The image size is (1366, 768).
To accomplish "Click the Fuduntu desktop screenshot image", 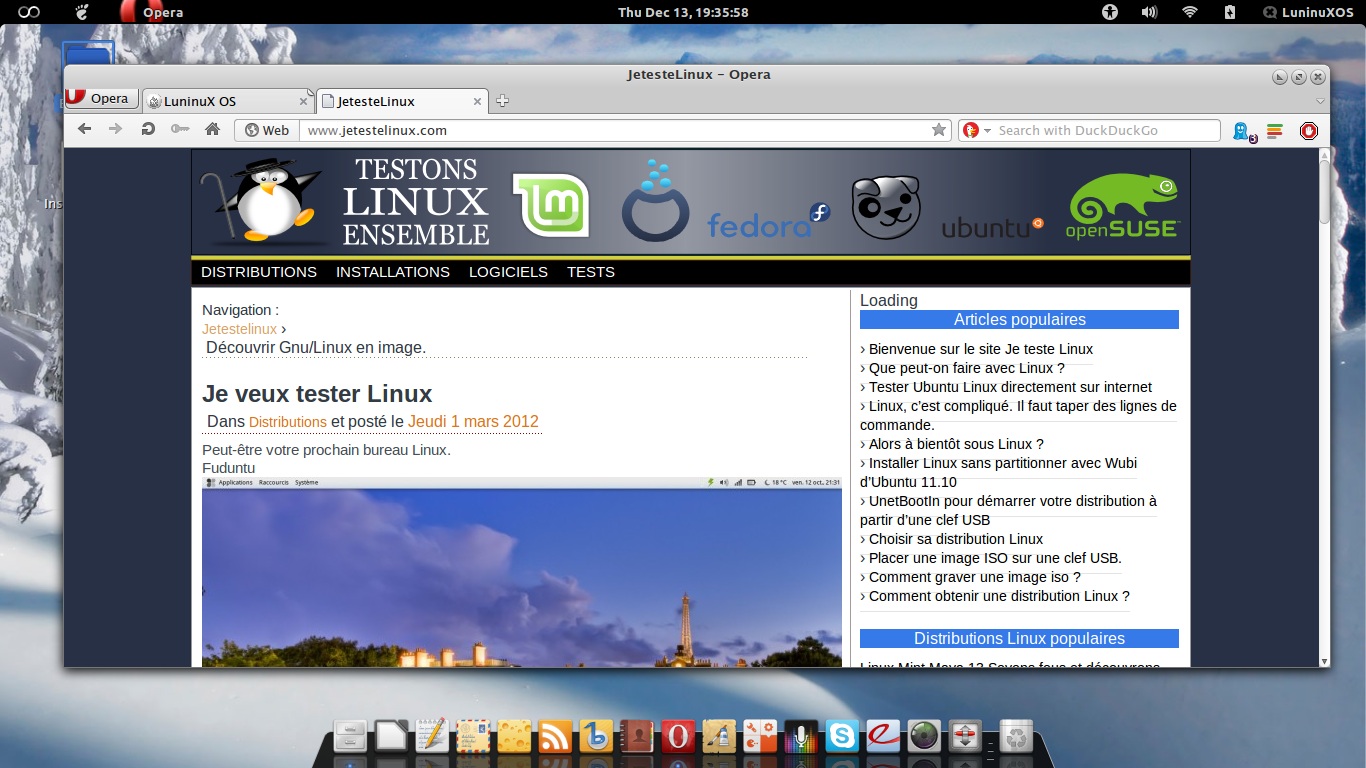I will pos(522,572).
